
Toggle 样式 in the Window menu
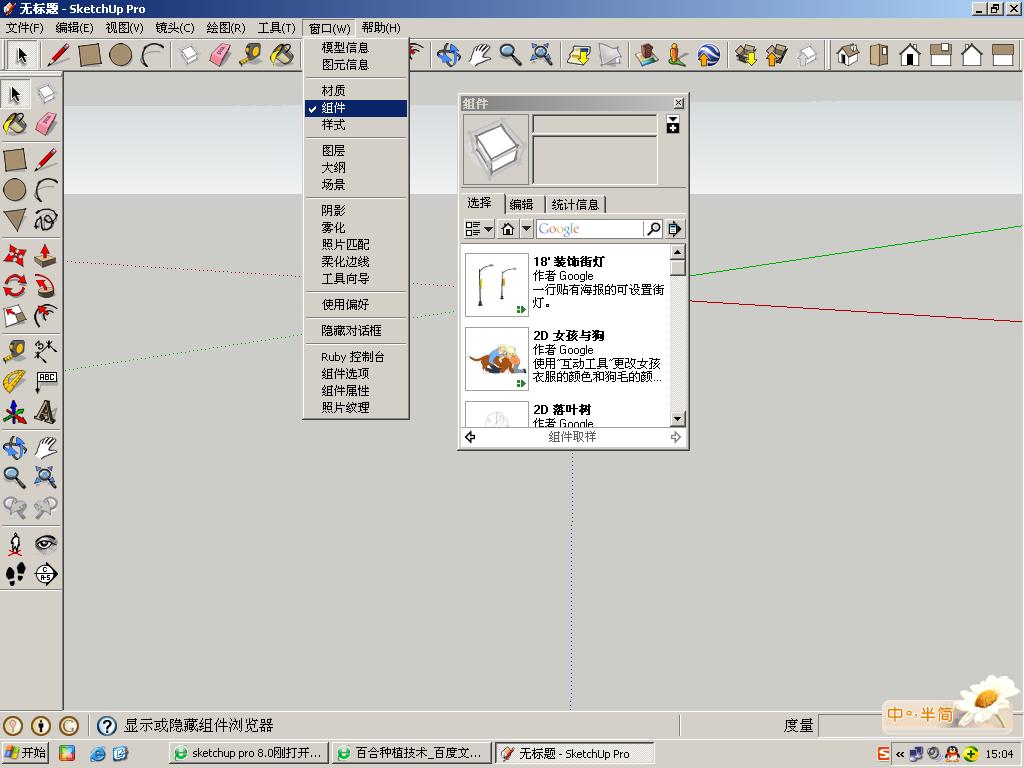(x=356, y=125)
